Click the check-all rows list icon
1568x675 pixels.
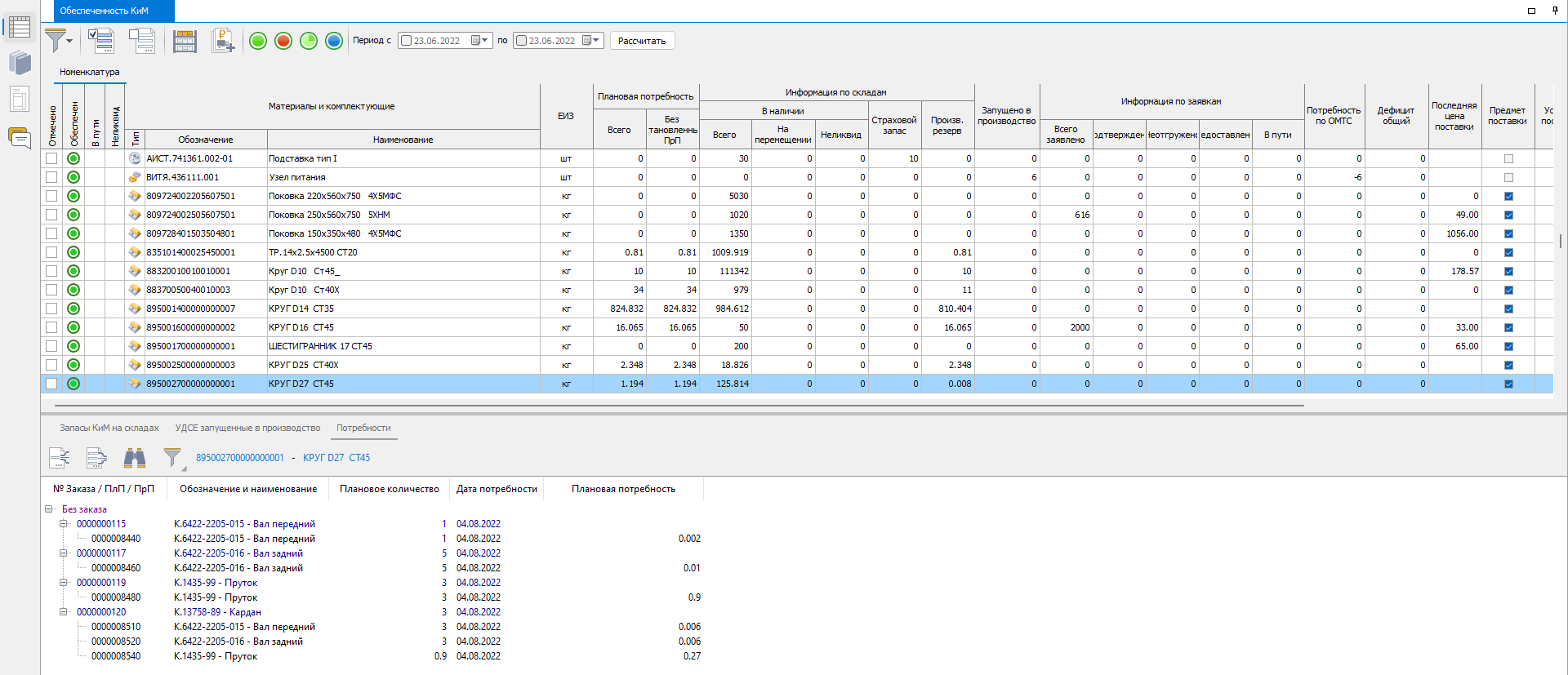101,41
